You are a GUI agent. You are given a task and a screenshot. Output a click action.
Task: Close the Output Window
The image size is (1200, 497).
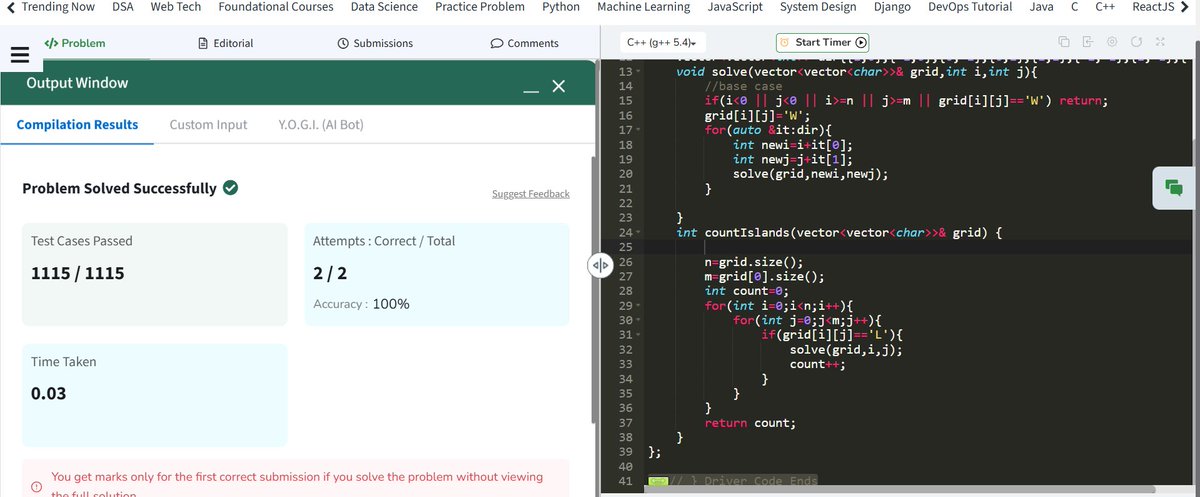pos(559,88)
